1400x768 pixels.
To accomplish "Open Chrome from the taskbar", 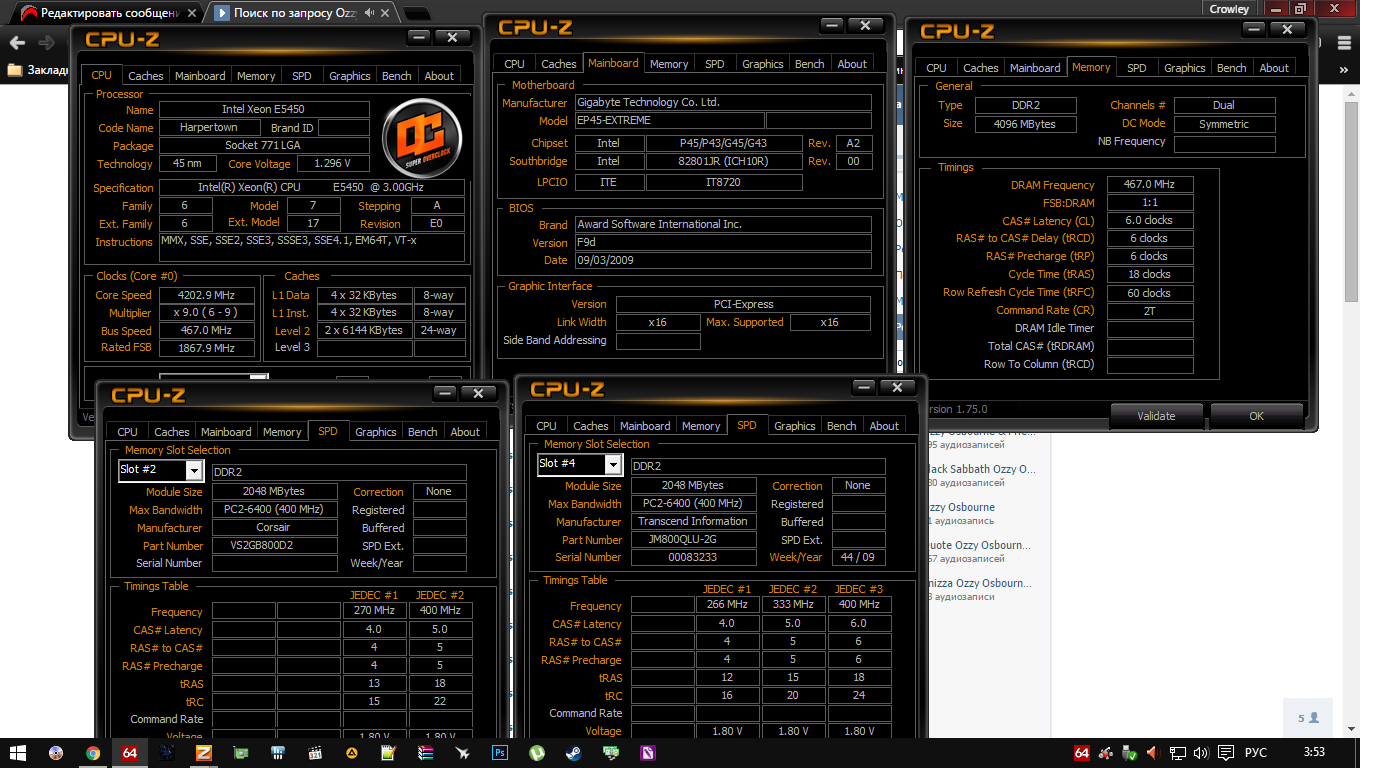I will point(93,753).
